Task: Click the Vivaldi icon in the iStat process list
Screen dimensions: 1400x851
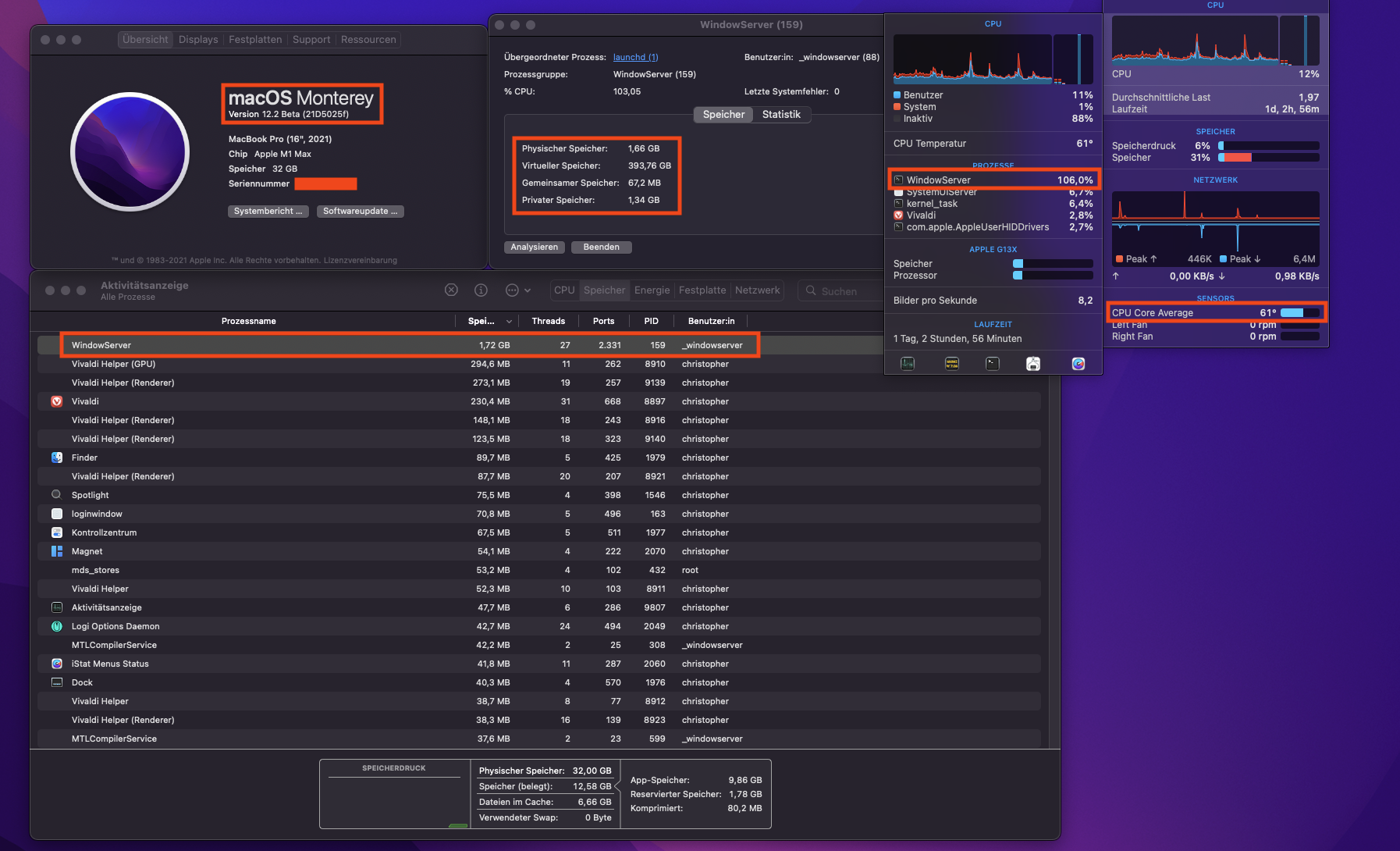Action: click(898, 215)
